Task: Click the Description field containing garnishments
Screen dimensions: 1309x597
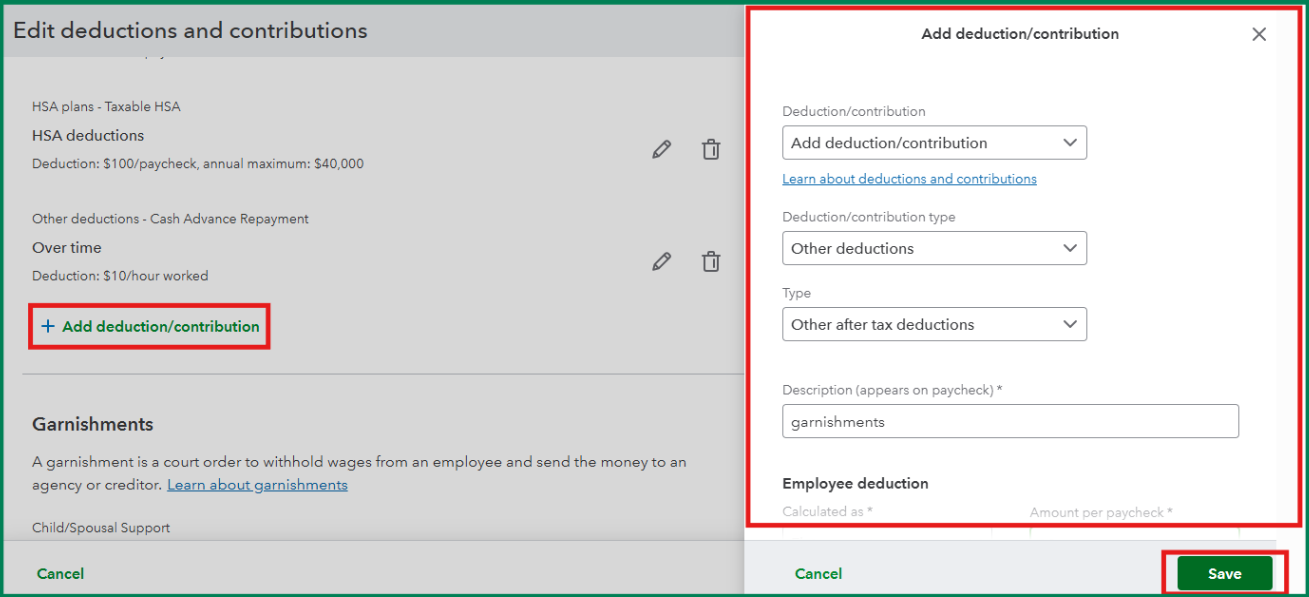Action: click(x=1010, y=421)
